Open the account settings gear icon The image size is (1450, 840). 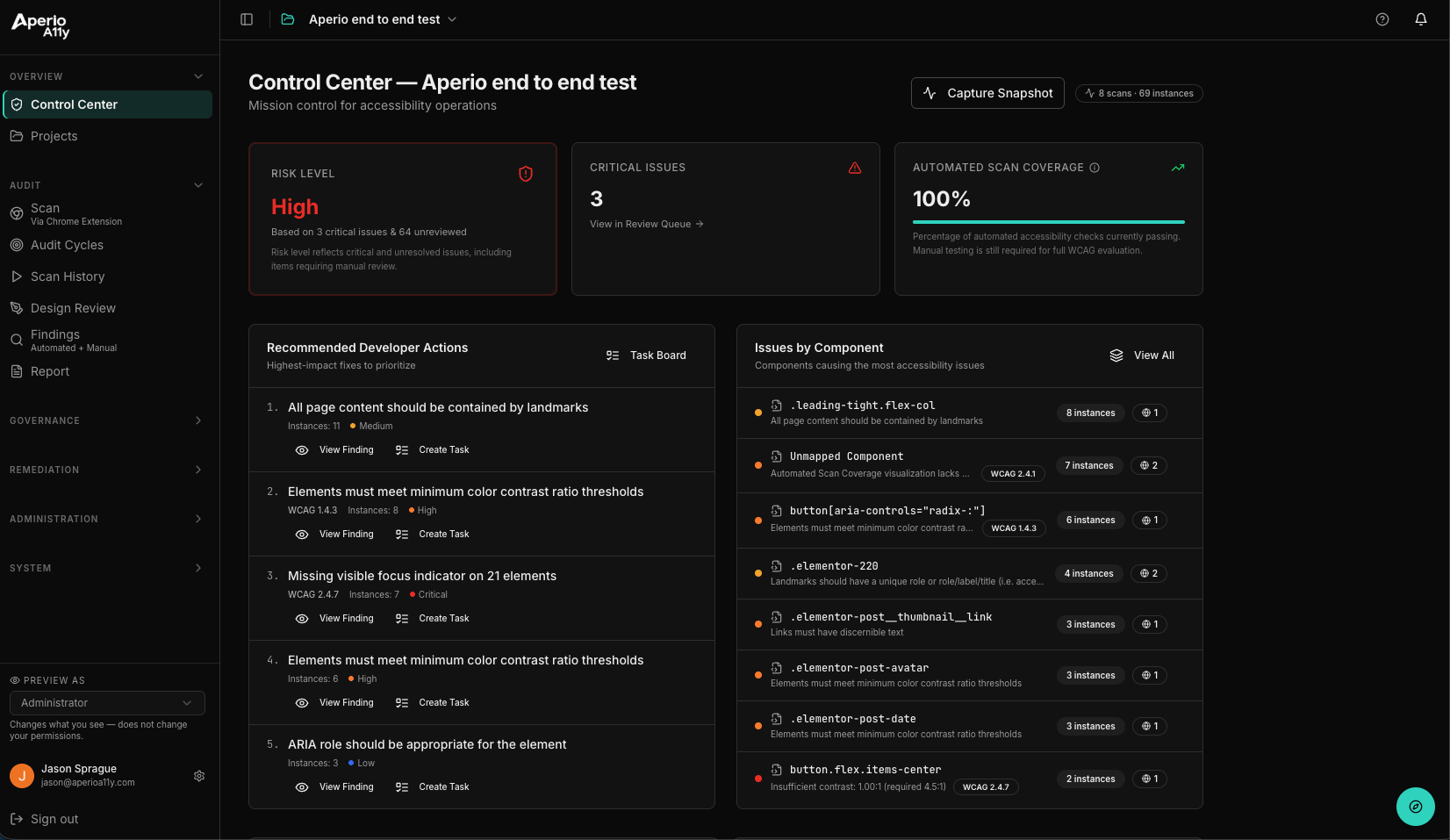[x=199, y=776]
